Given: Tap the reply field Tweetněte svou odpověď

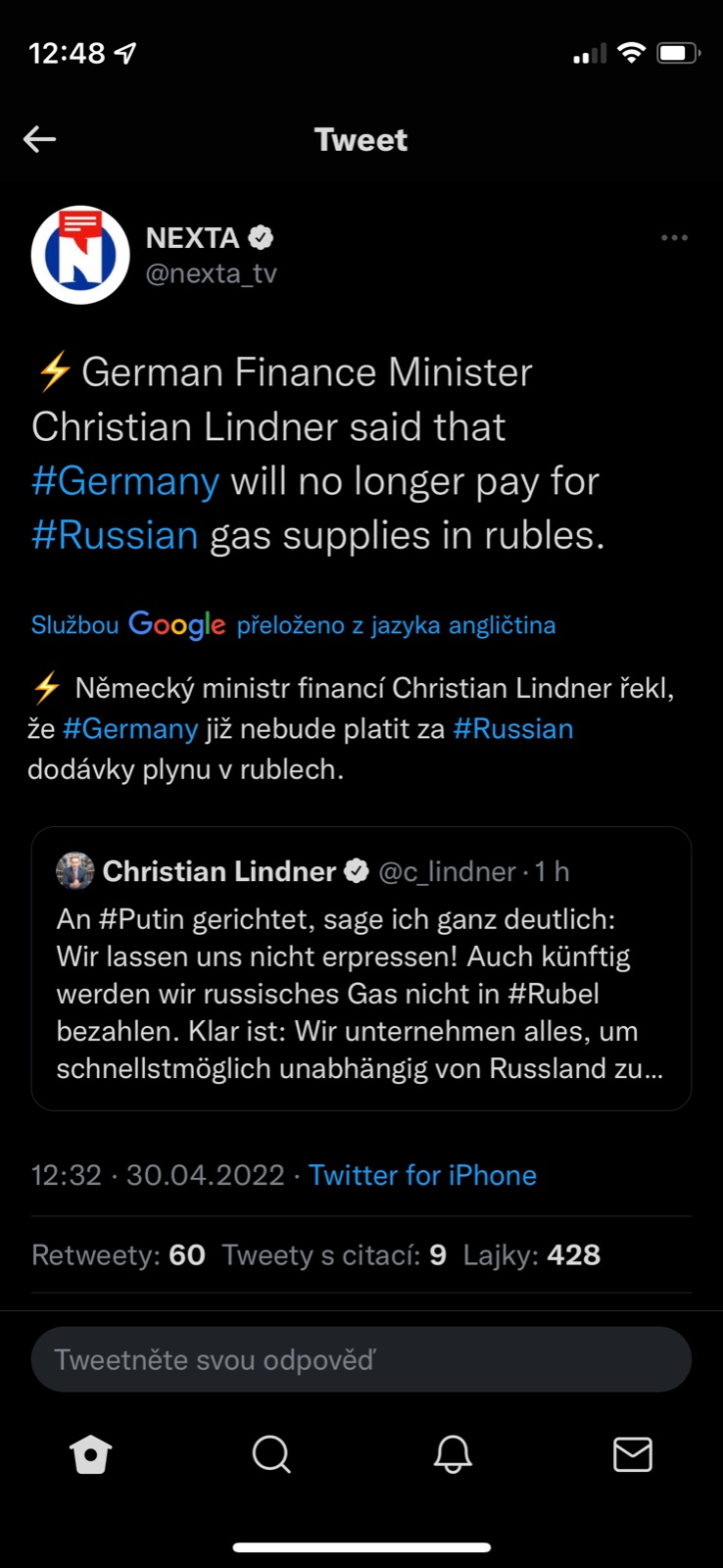Looking at the screenshot, I should (x=361, y=1359).
